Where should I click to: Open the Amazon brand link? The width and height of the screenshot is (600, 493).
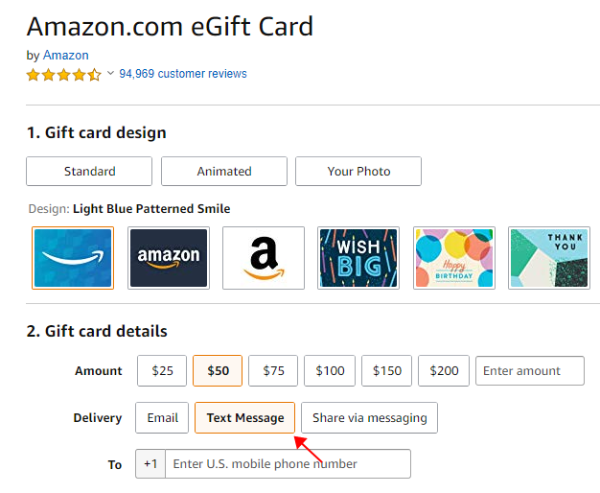pyautogui.click(x=65, y=55)
